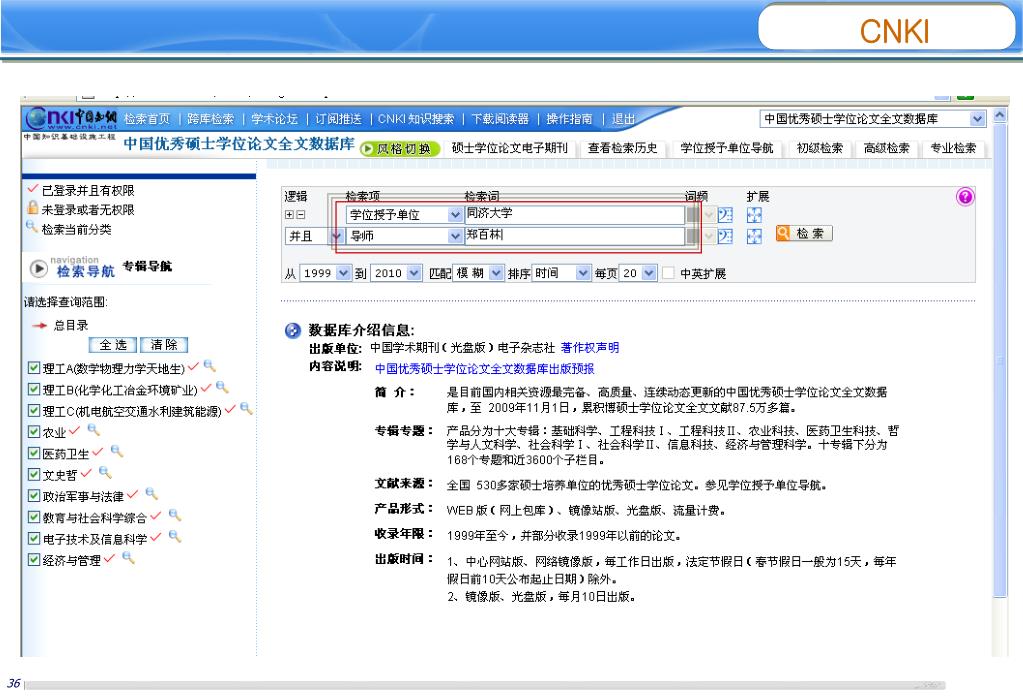This screenshot has height=696, width=1023.
Task: Uncheck the 农业 checkbox
Action: click(x=34, y=432)
